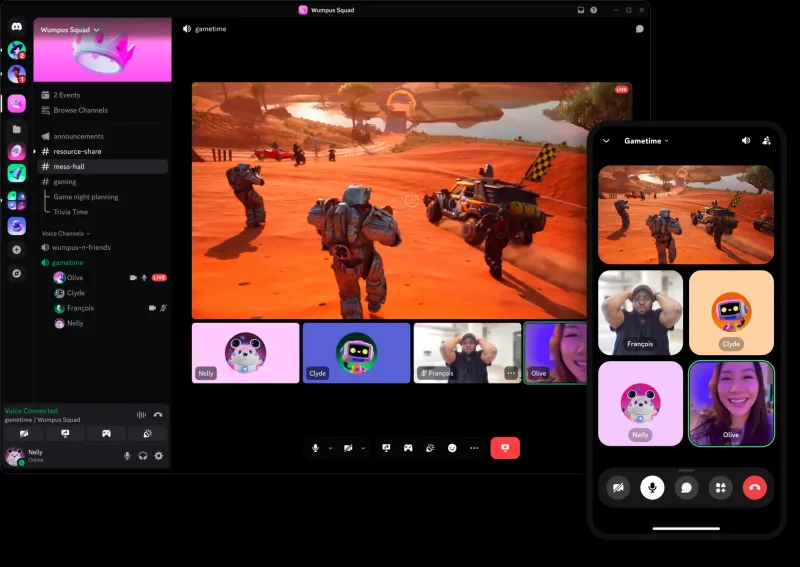The height and width of the screenshot is (567, 800).
Task: Select the announcements channel
Action: (103, 136)
